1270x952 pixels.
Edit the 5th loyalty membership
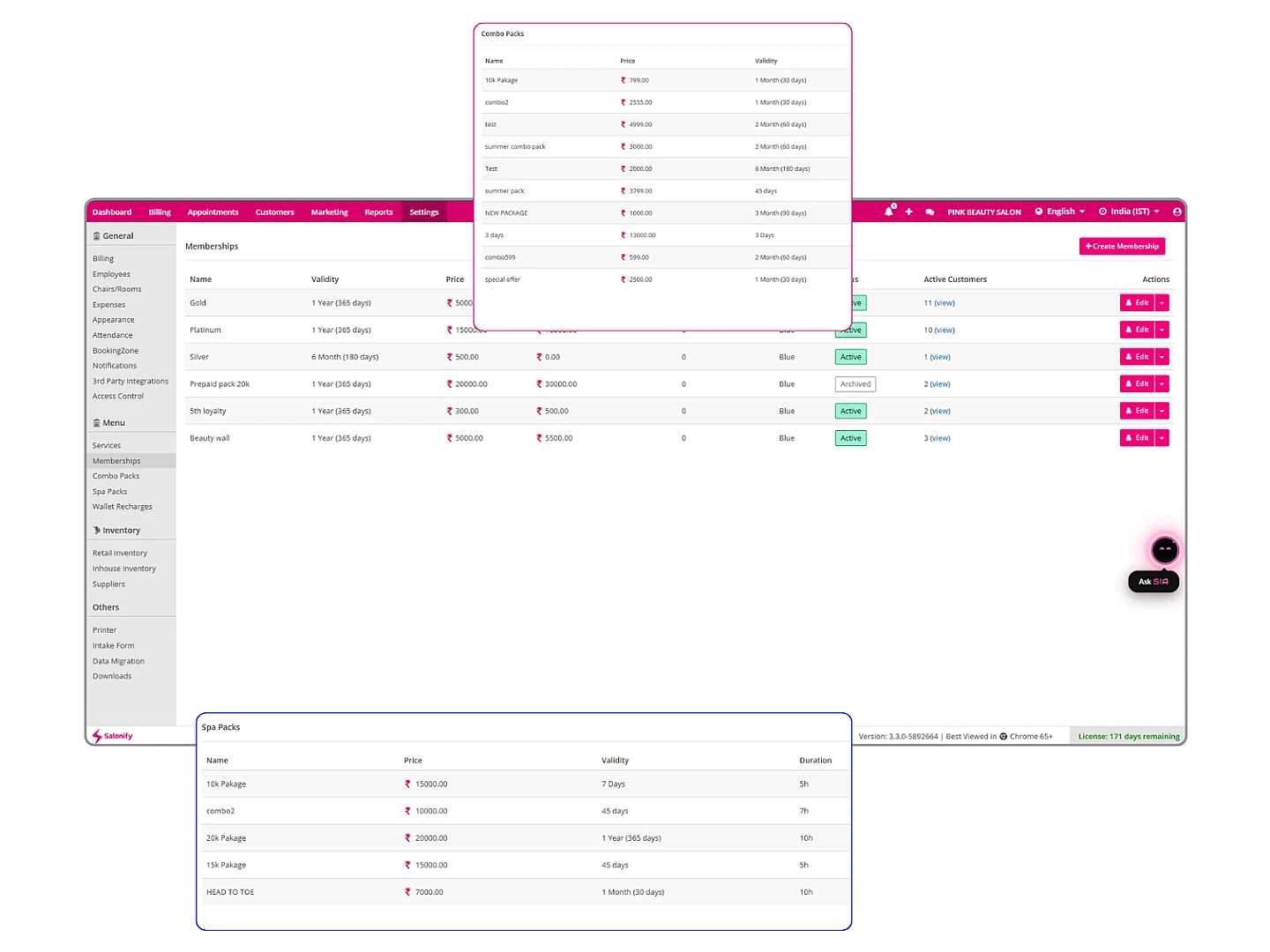(1137, 411)
